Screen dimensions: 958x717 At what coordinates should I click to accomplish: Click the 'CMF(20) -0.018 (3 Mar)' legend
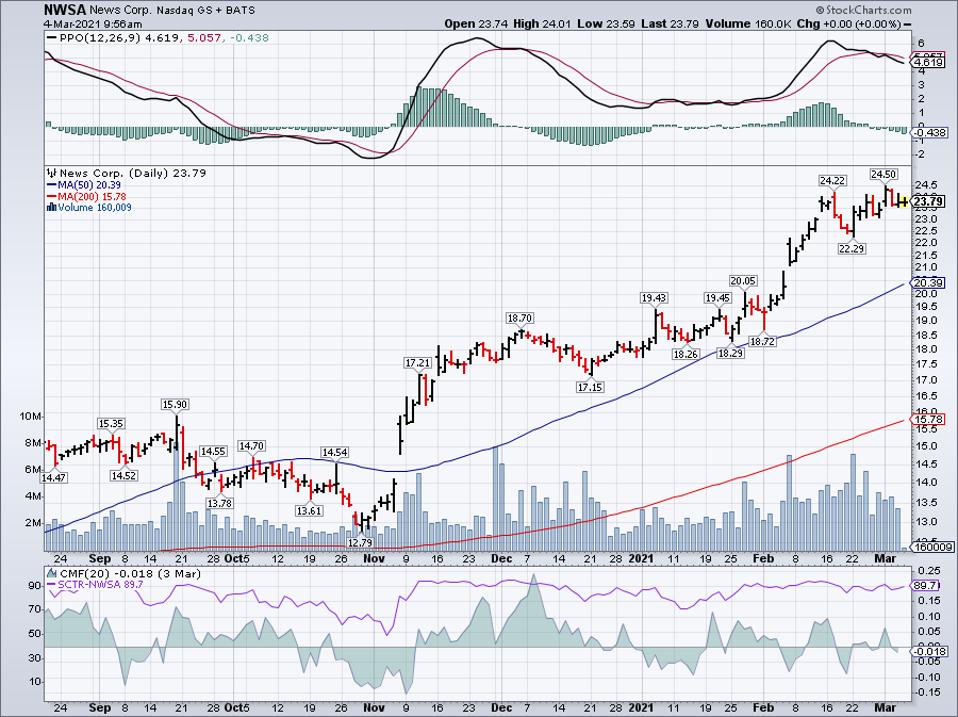[x=130, y=574]
